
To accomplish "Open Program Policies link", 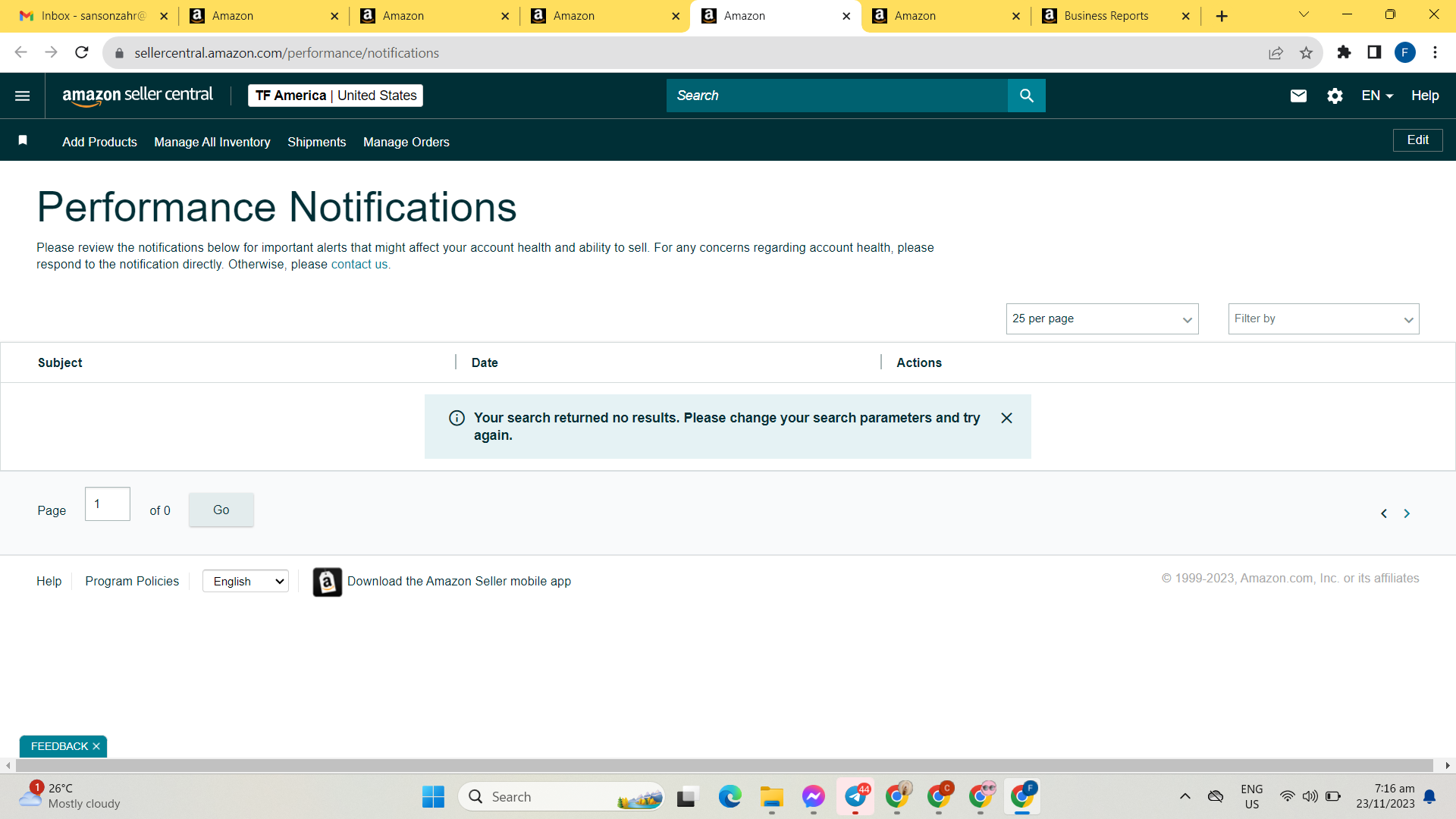I will pos(132,582).
